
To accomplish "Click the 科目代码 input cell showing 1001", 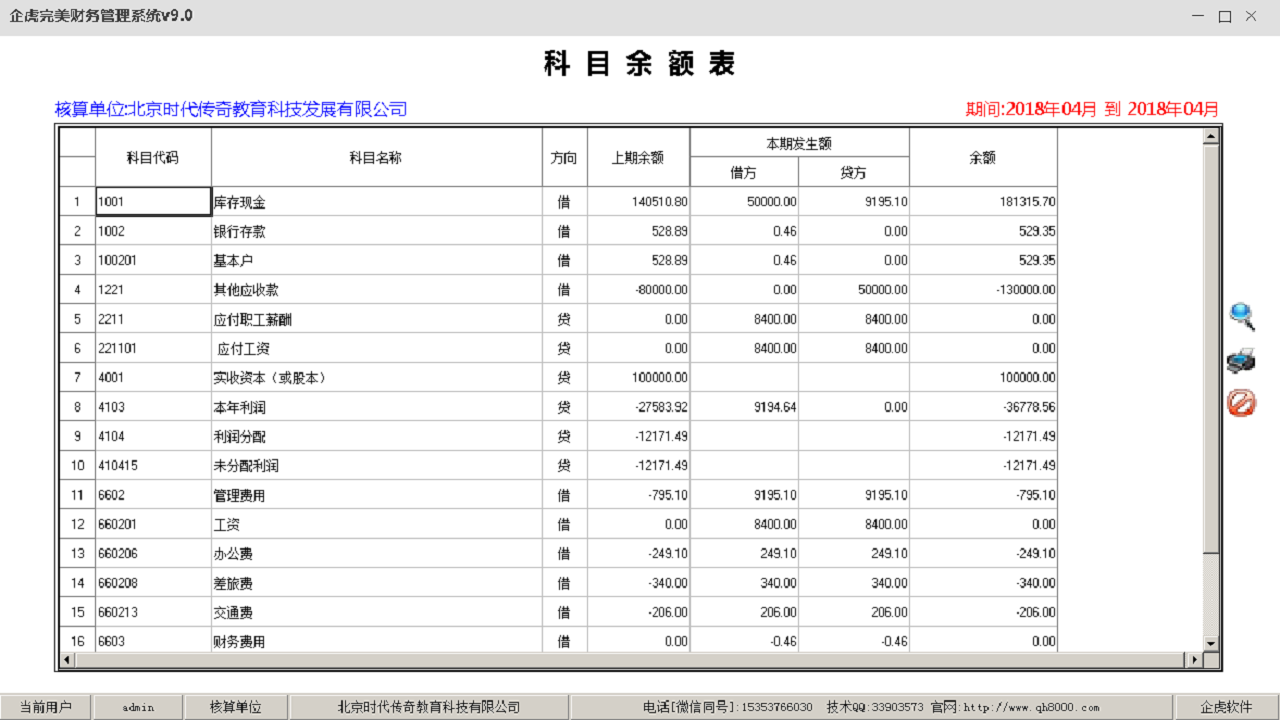I will point(152,201).
